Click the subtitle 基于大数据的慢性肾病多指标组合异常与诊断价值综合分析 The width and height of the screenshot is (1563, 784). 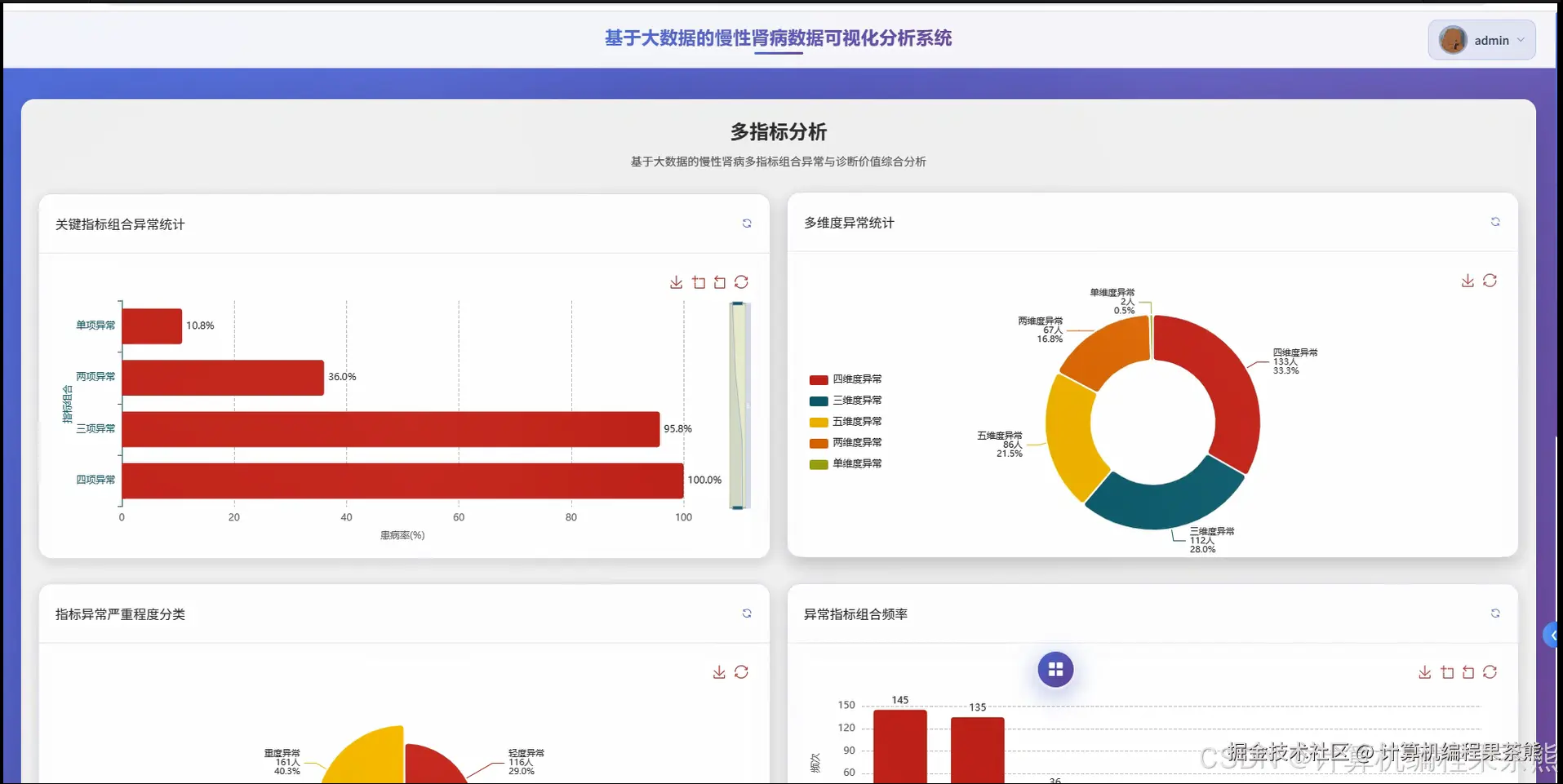779,162
